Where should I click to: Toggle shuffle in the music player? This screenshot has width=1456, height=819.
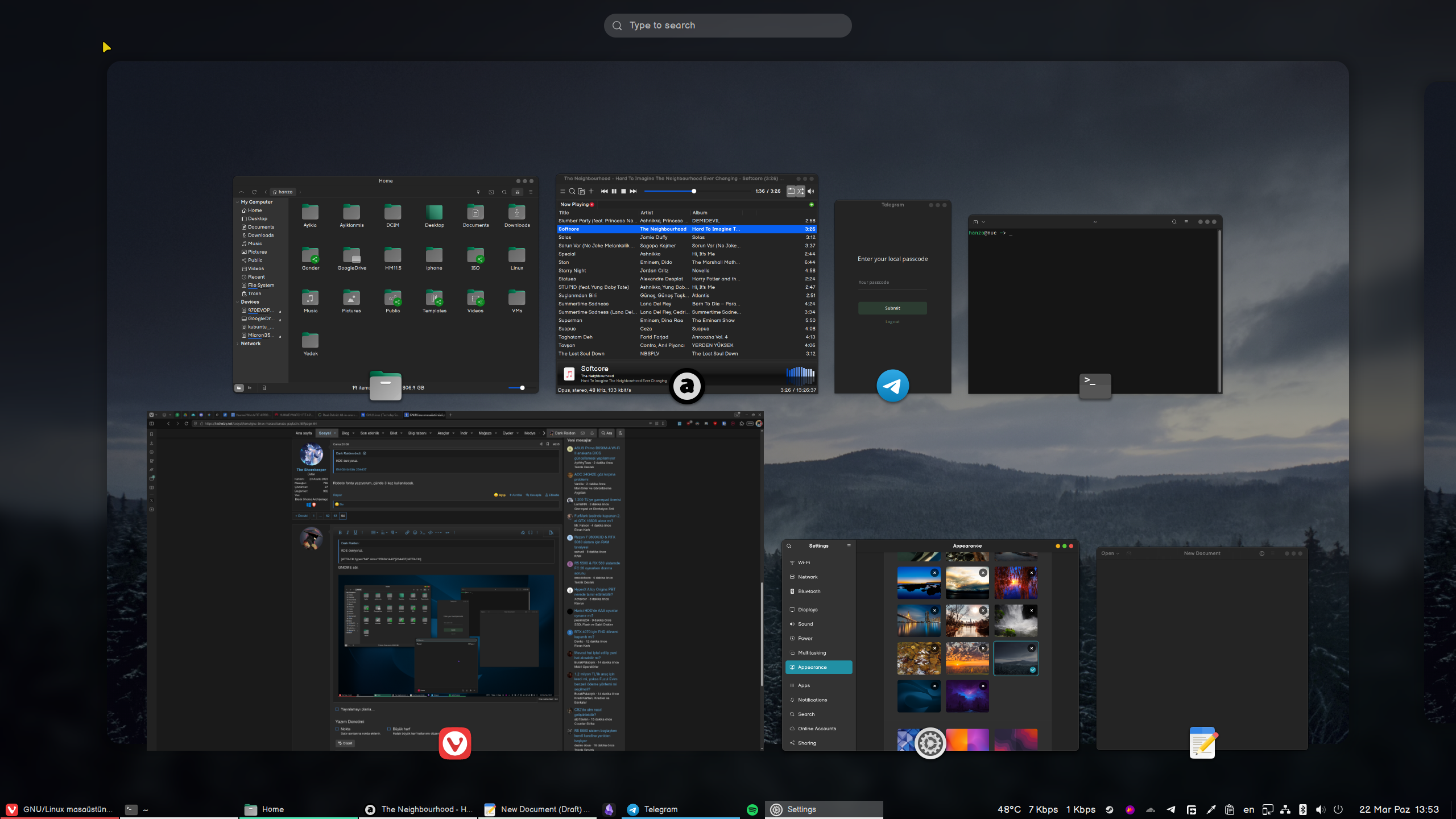pos(800,191)
